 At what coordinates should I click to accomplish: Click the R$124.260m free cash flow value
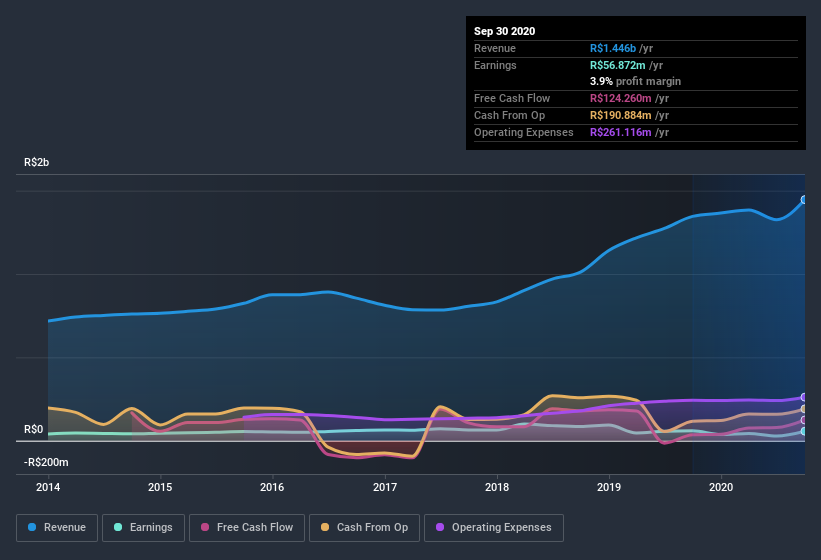(620, 98)
